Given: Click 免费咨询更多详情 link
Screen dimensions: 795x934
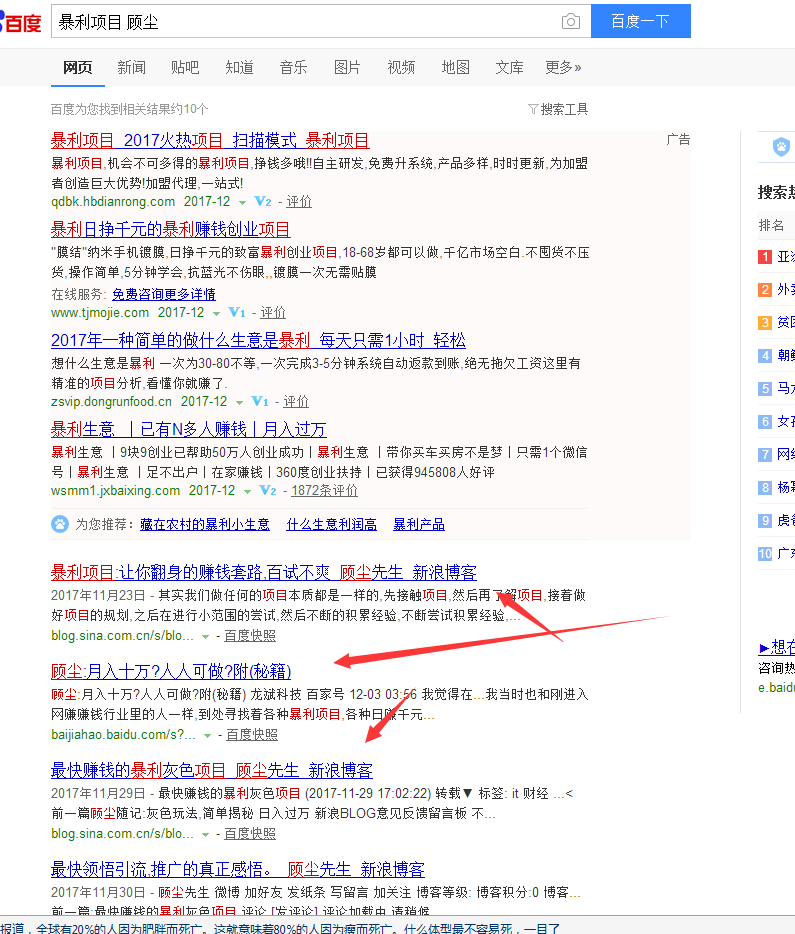Looking at the screenshot, I should 164,294.
